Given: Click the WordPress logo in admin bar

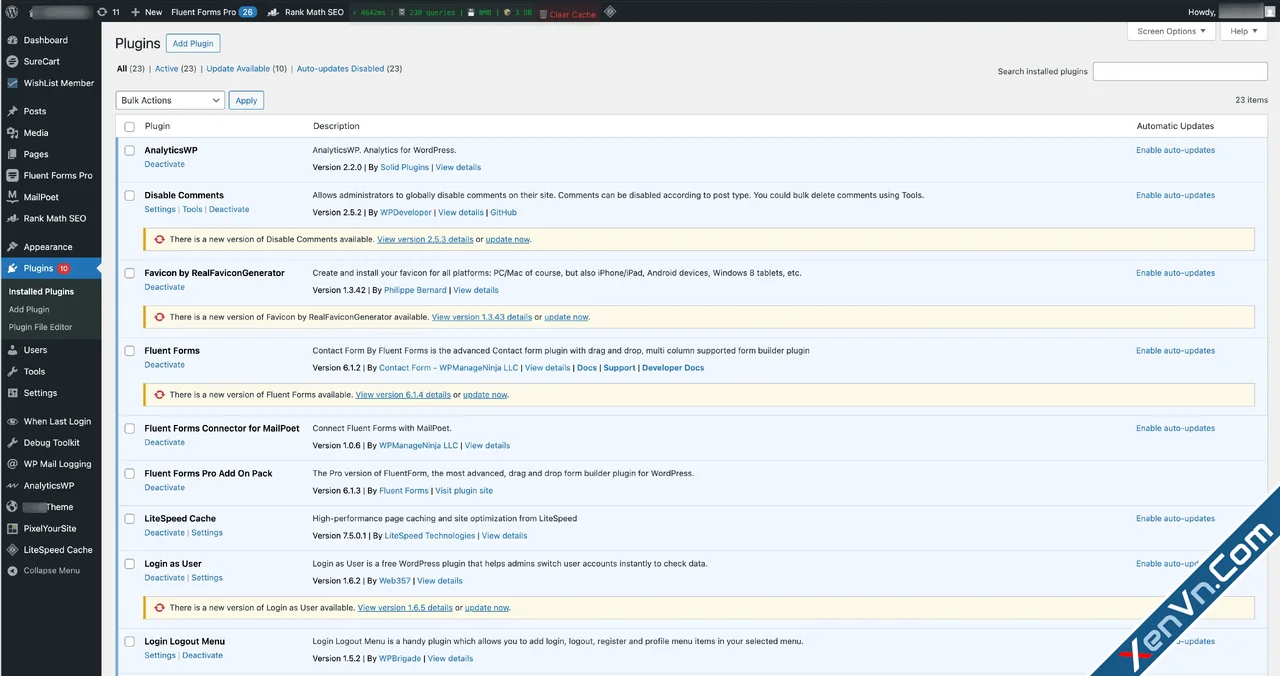Looking at the screenshot, I should [x=13, y=12].
